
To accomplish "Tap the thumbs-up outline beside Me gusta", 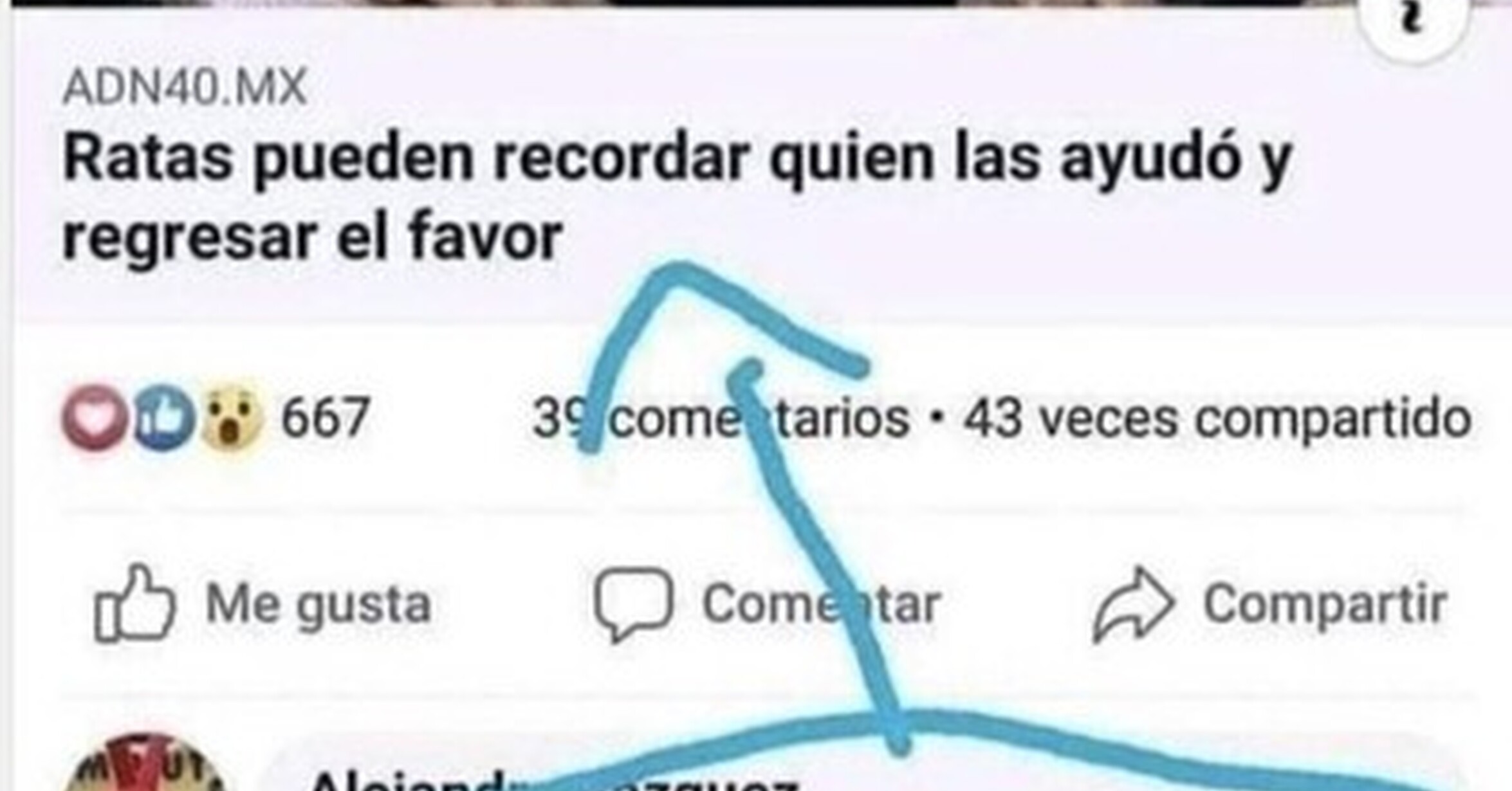I will coord(134,603).
